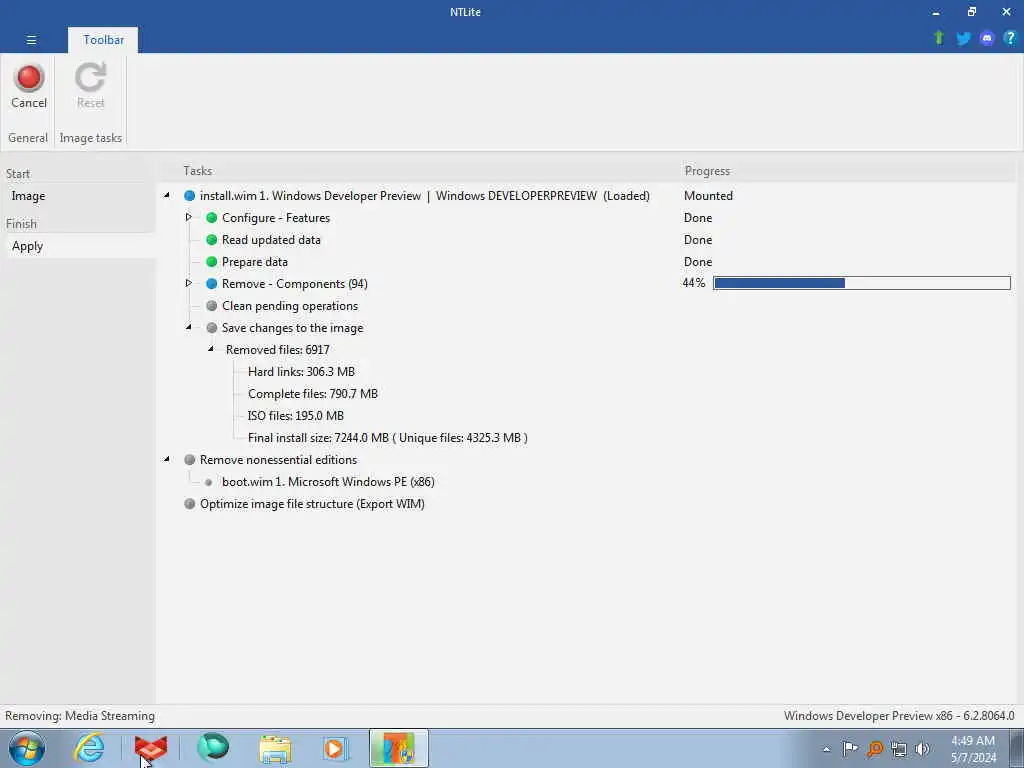Select Hard links: 306.3 MB row
This screenshot has height=768, width=1024.
tap(301, 372)
